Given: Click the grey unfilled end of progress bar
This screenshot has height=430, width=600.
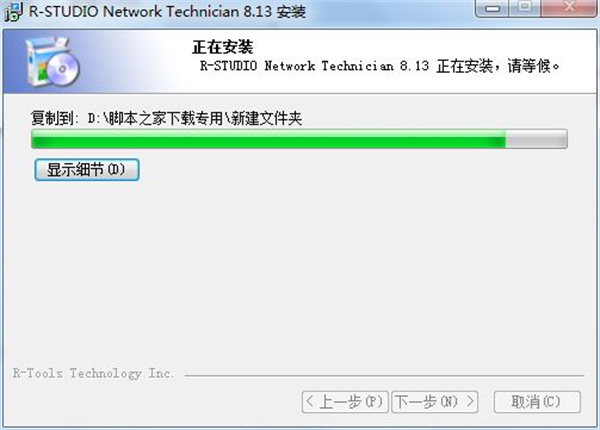Looking at the screenshot, I should [x=536, y=139].
